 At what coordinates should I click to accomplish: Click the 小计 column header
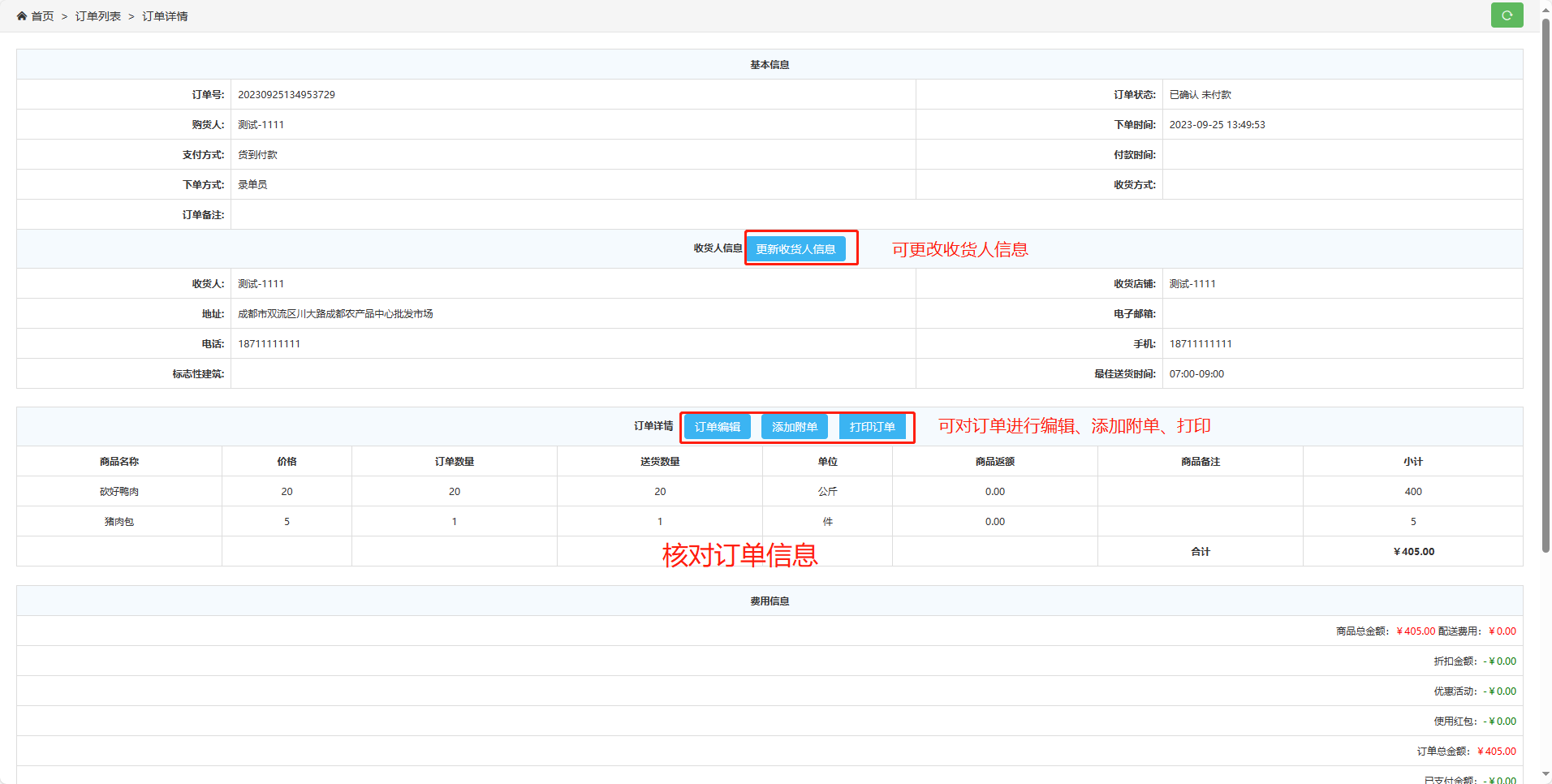[1412, 462]
